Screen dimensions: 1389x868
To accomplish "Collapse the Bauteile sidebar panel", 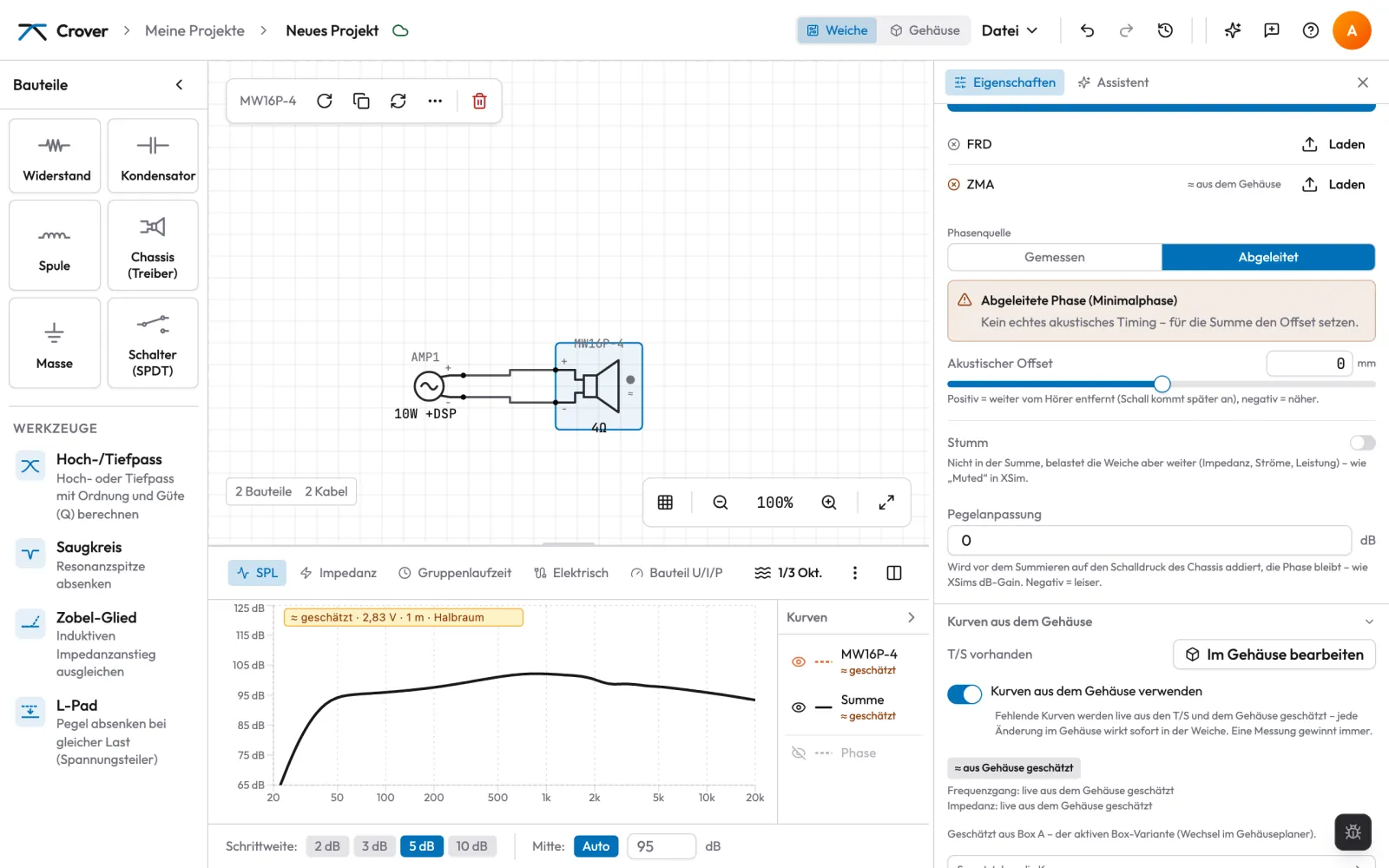I will [x=180, y=85].
